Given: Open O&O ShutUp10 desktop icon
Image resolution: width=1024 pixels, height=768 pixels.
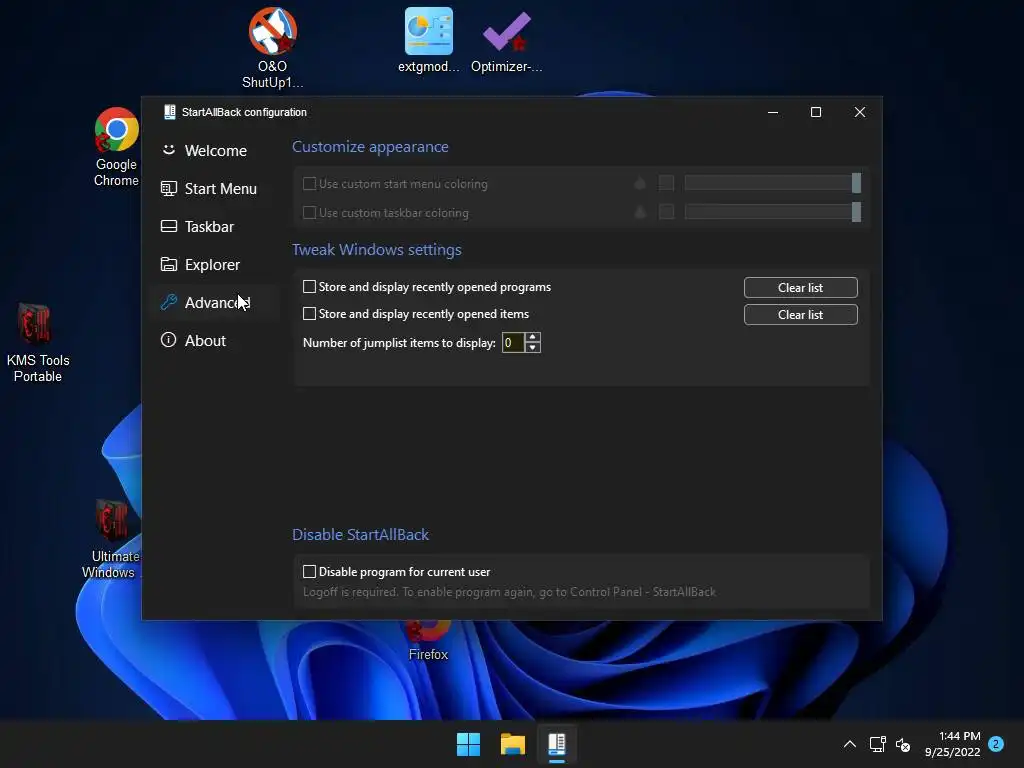Looking at the screenshot, I should point(273,48).
